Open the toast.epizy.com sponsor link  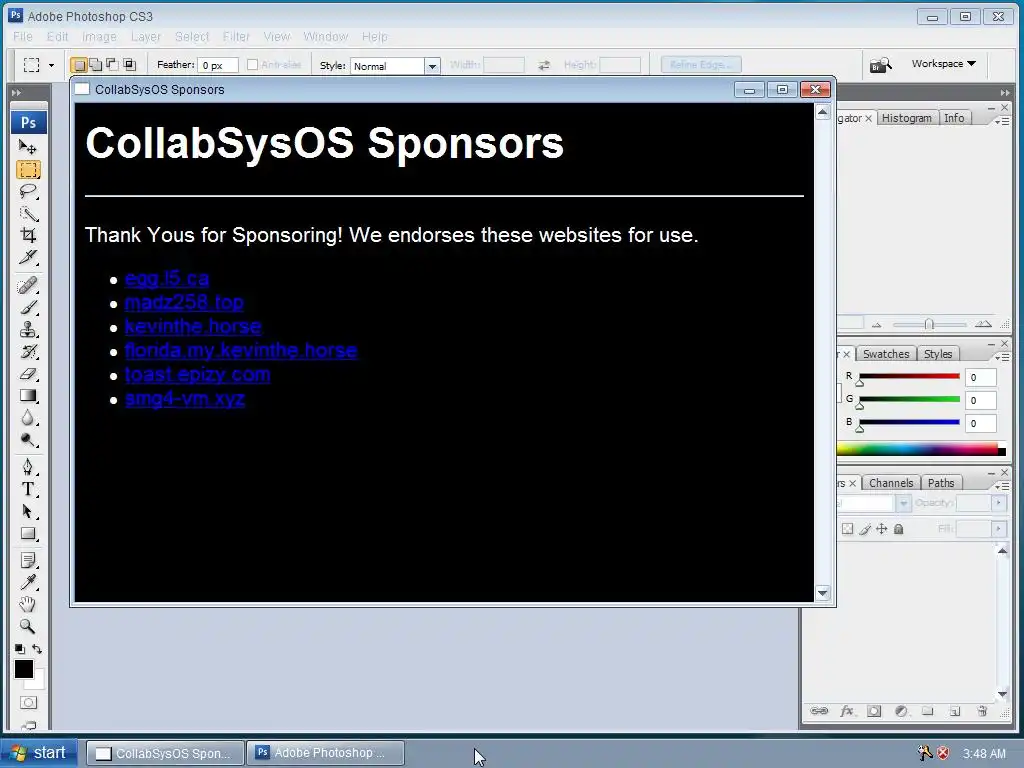pyautogui.click(x=197, y=375)
